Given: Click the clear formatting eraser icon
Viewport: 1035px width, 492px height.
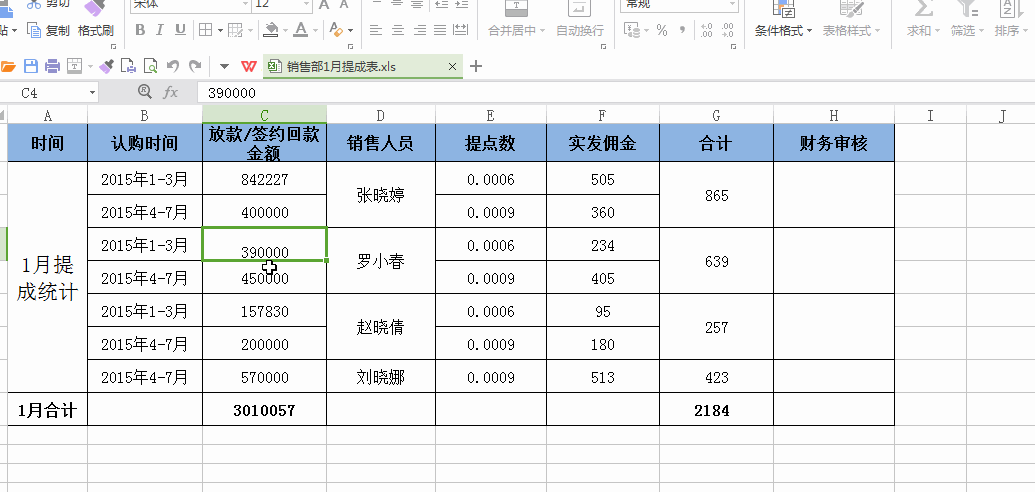Looking at the screenshot, I should point(336,30).
